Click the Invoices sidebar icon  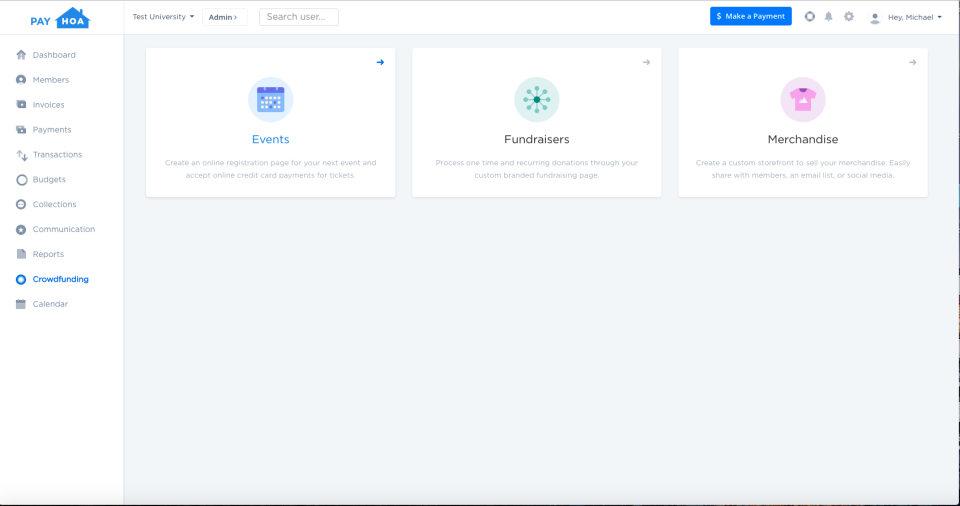click(x=21, y=104)
